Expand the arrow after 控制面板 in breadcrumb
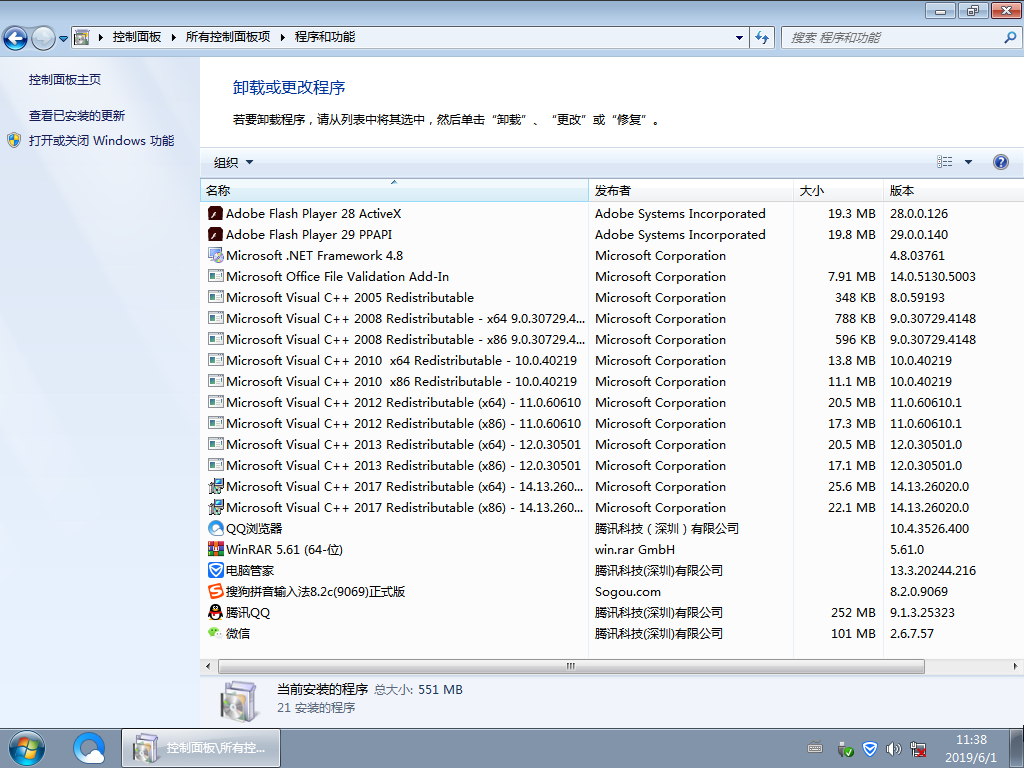Image resolution: width=1024 pixels, height=768 pixels. [x=173, y=37]
